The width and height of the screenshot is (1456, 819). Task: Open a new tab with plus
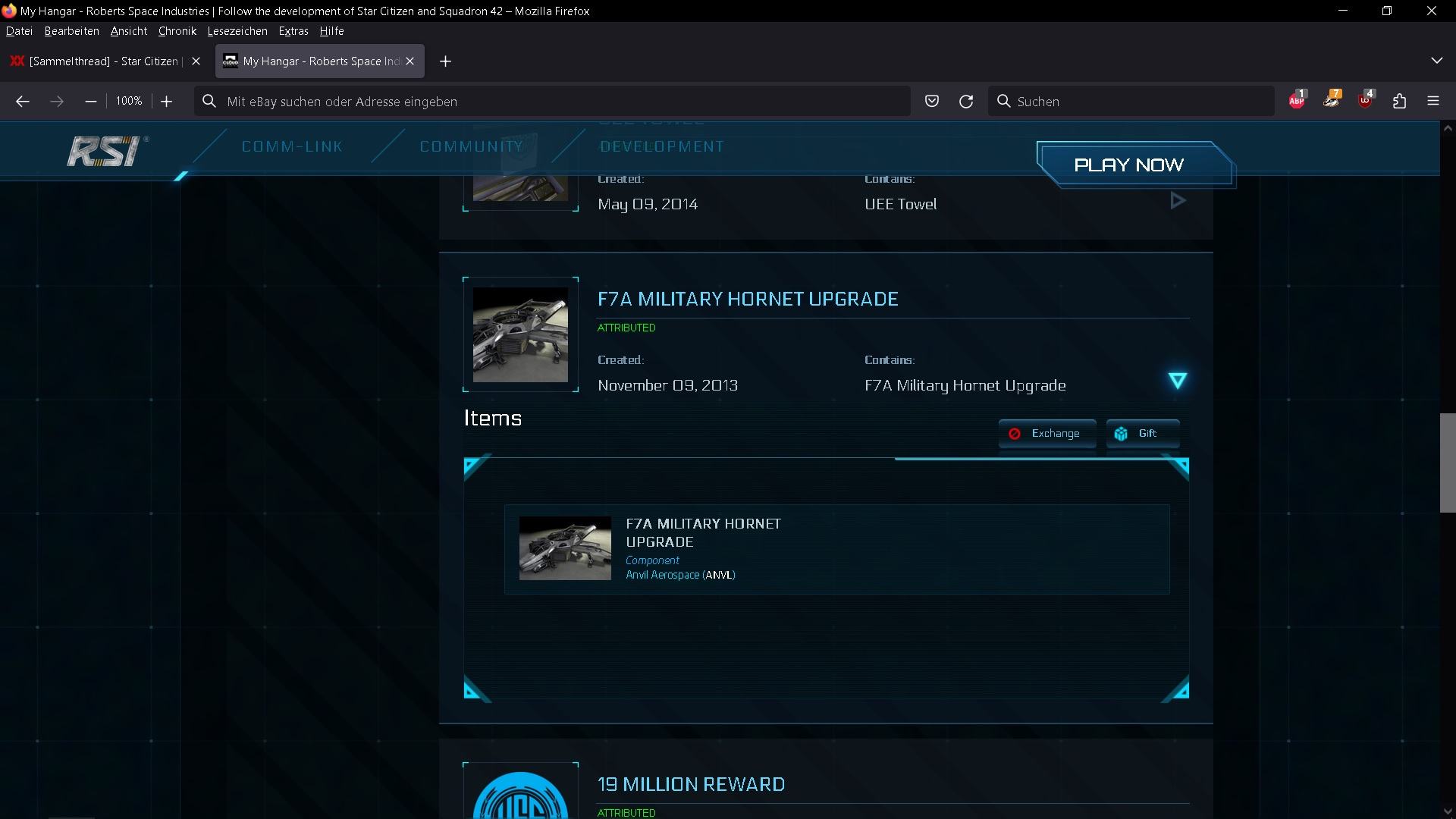pos(446,61)
